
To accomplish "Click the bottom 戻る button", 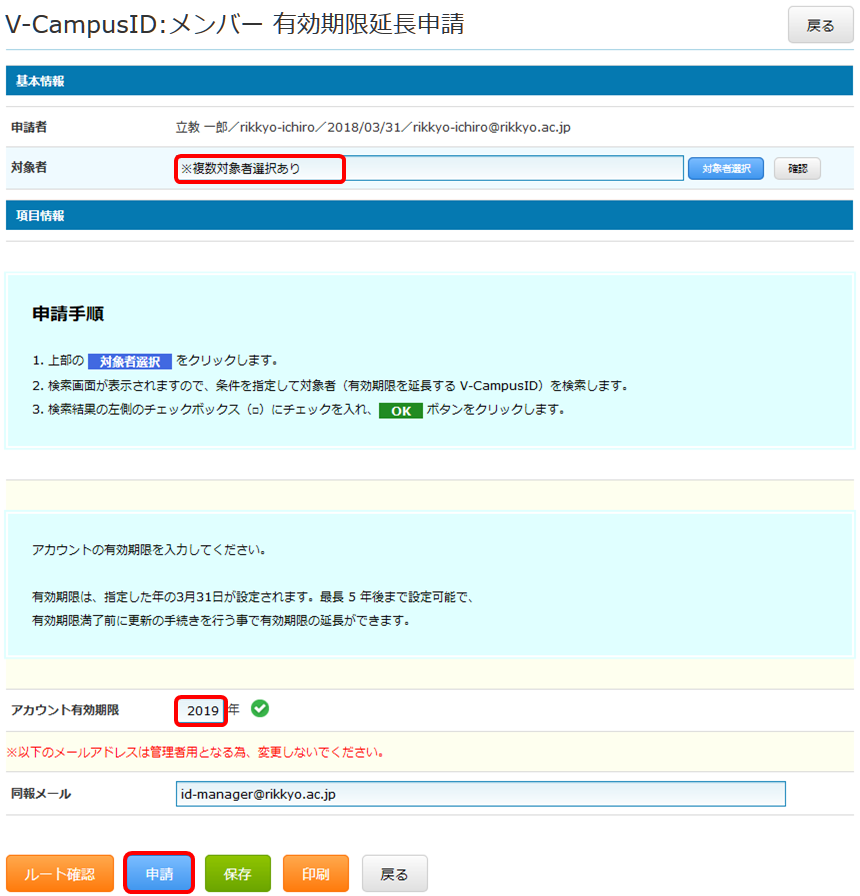I will 394,873.
